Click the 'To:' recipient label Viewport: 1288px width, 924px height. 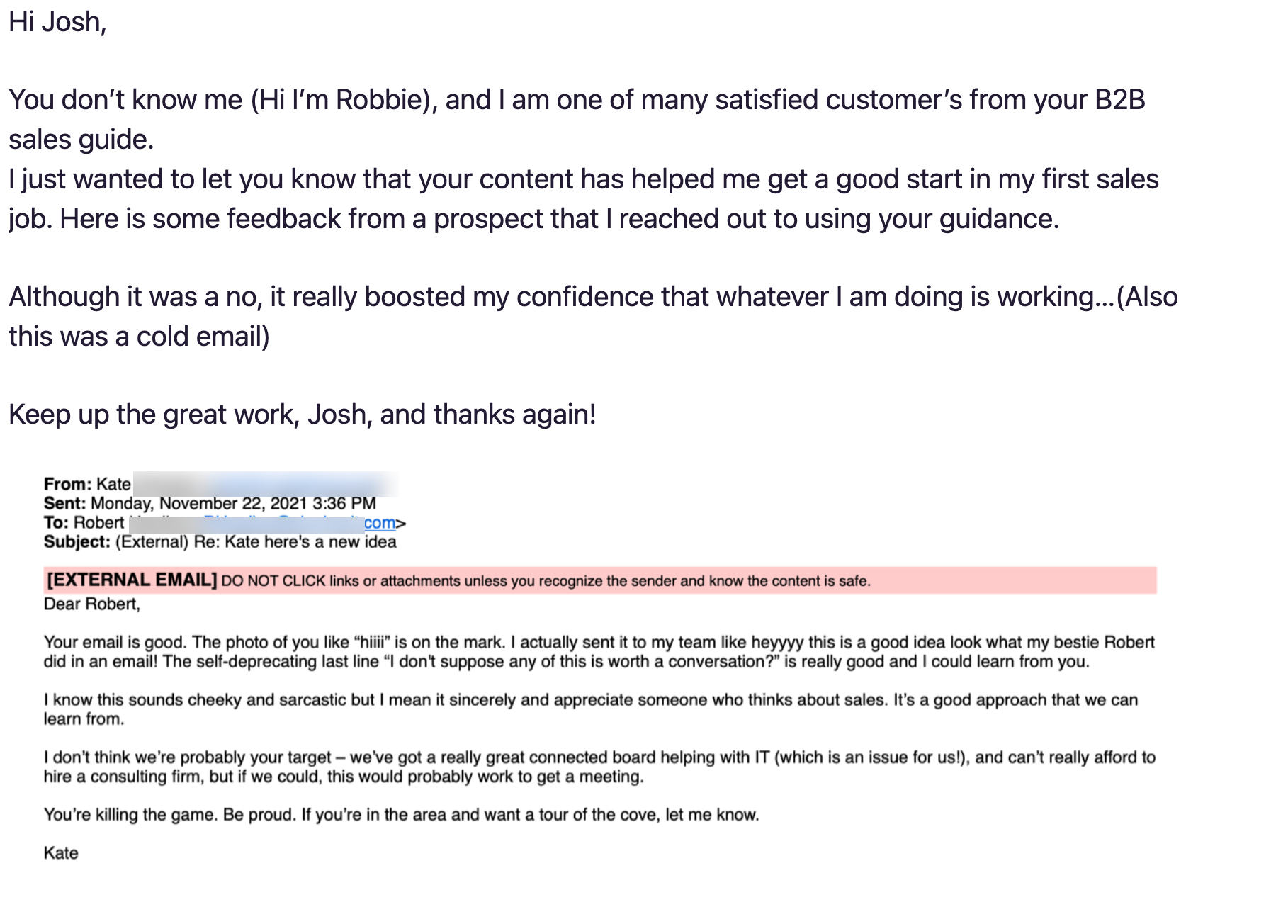(56, 523)
